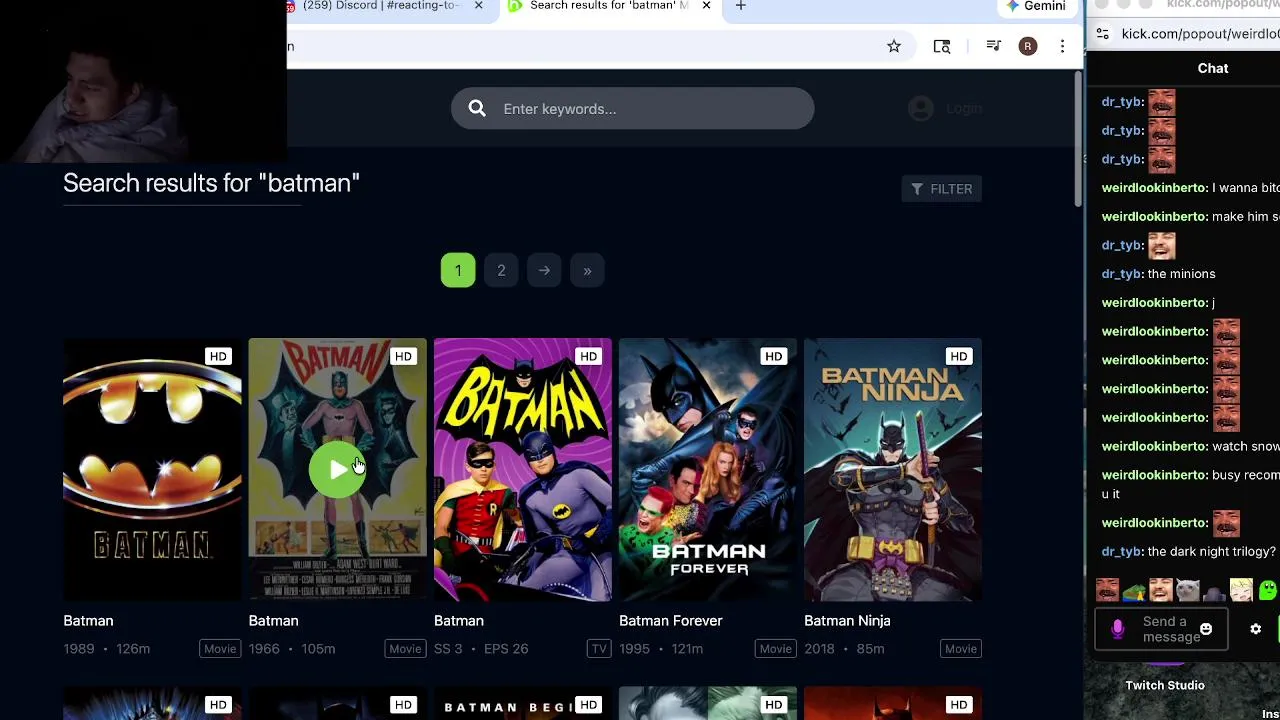This screenshot has height=720, width=1280.
Task: Close the Discord tab
Action: click(x=478, y=6)
